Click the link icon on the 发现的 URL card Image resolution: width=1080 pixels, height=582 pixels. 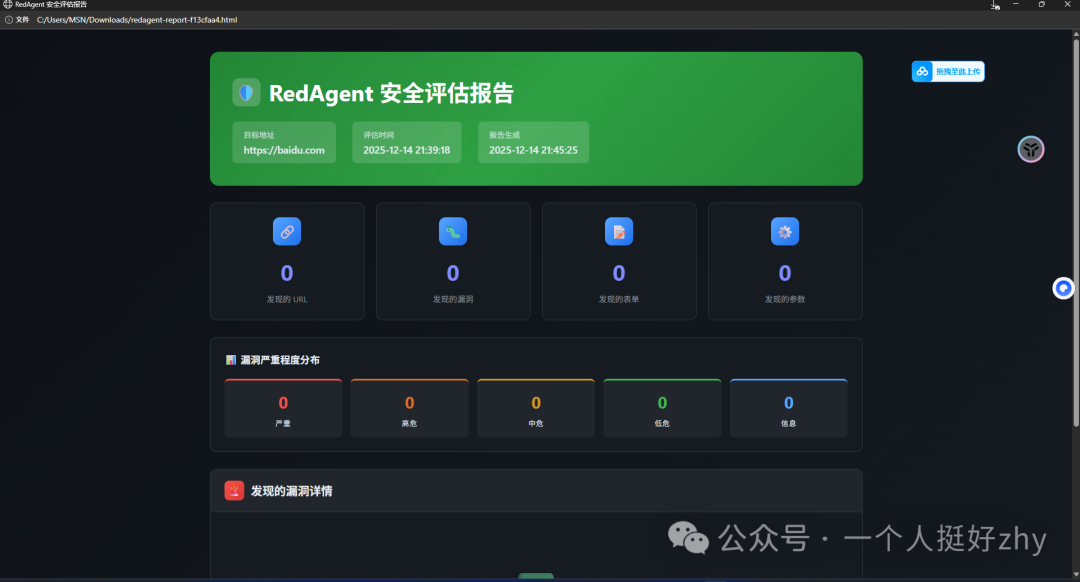pyautogui.click(x=287, y=231)
